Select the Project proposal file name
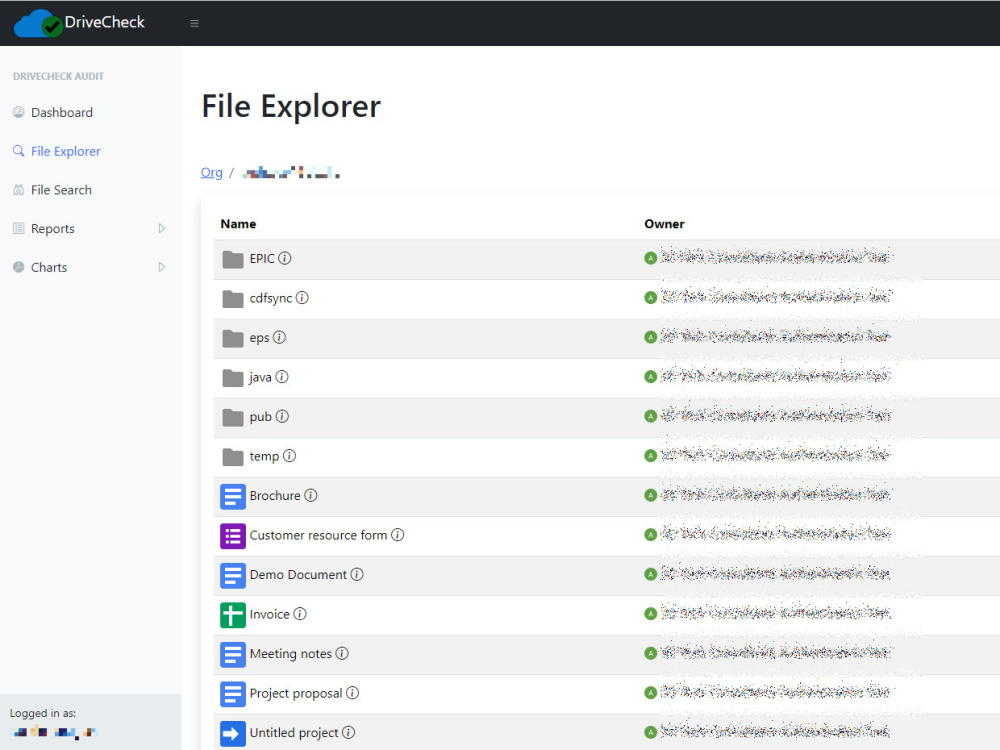 tap(296, 693)
